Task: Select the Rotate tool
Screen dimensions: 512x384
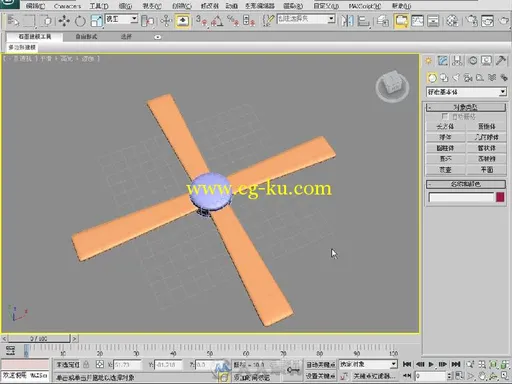Action: tap(80, 21)
